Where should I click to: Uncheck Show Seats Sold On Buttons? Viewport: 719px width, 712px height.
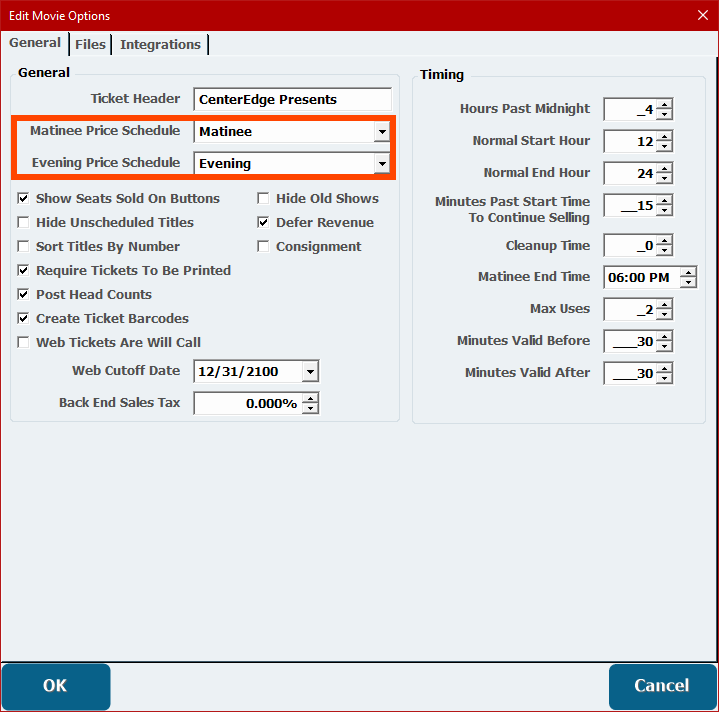(x=25, y=199)
